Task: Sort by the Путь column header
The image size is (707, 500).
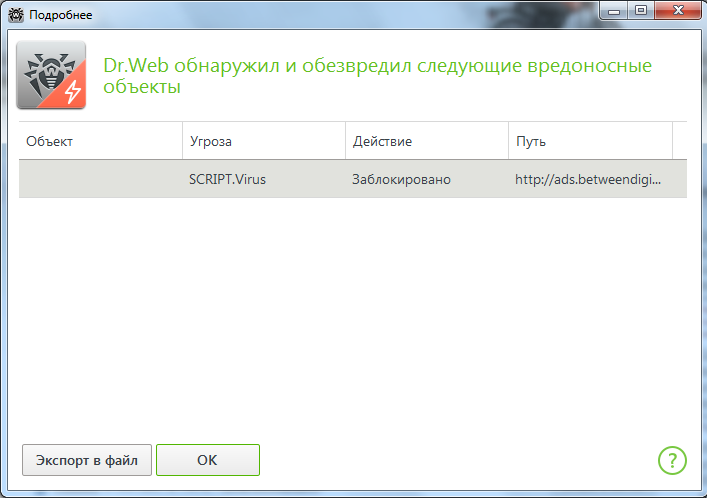Action: (x=591, y=141)
